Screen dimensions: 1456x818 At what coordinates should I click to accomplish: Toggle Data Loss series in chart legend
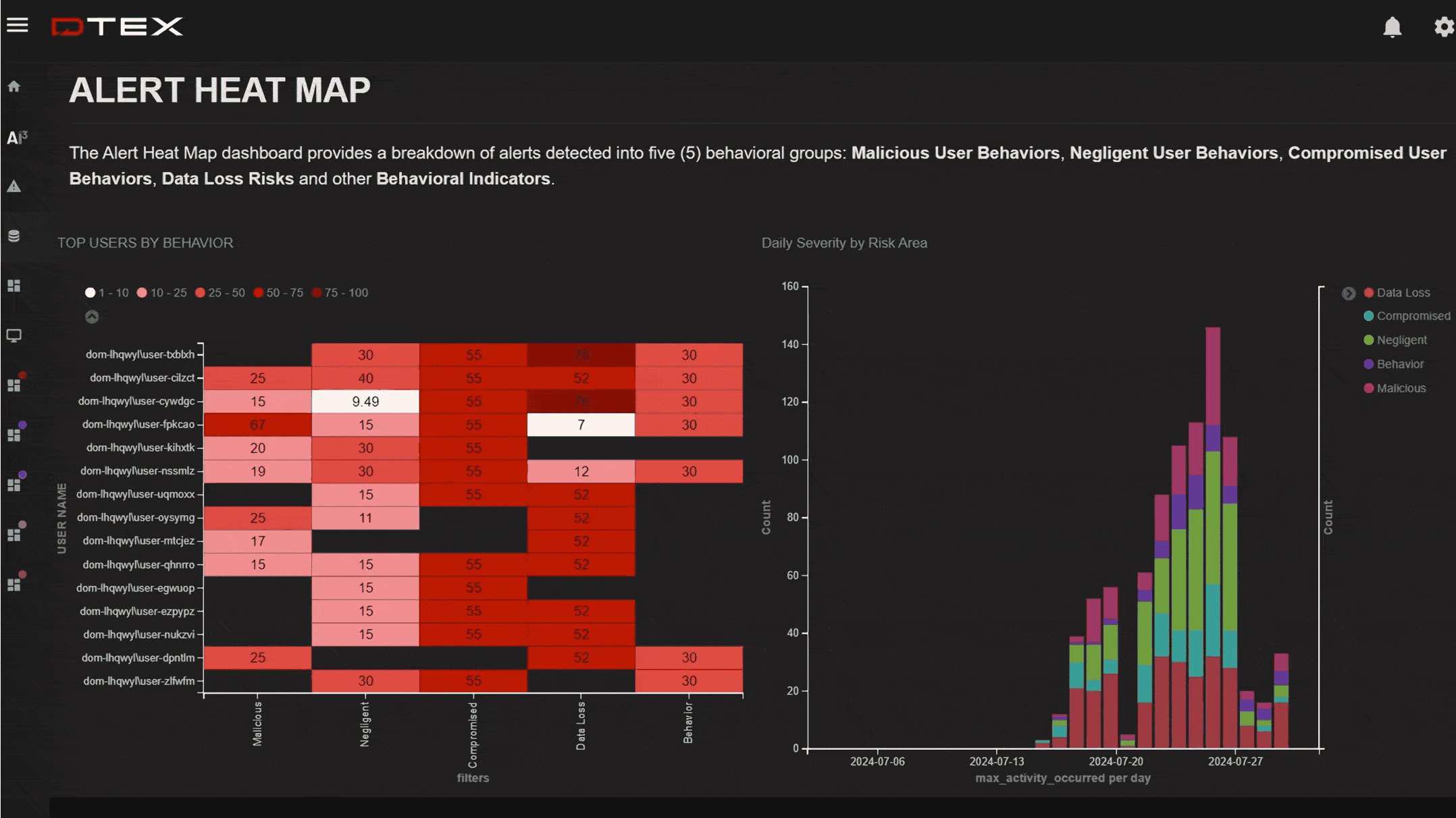point(1403,293)
